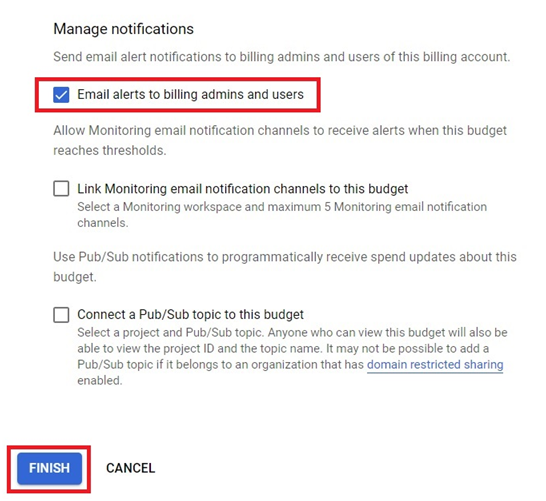
Task: Click the 'Send email alert notifications' description text
Action: [282, 57]
